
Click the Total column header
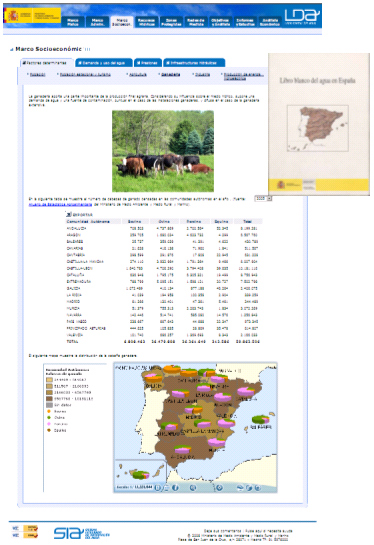click(247, 221)
